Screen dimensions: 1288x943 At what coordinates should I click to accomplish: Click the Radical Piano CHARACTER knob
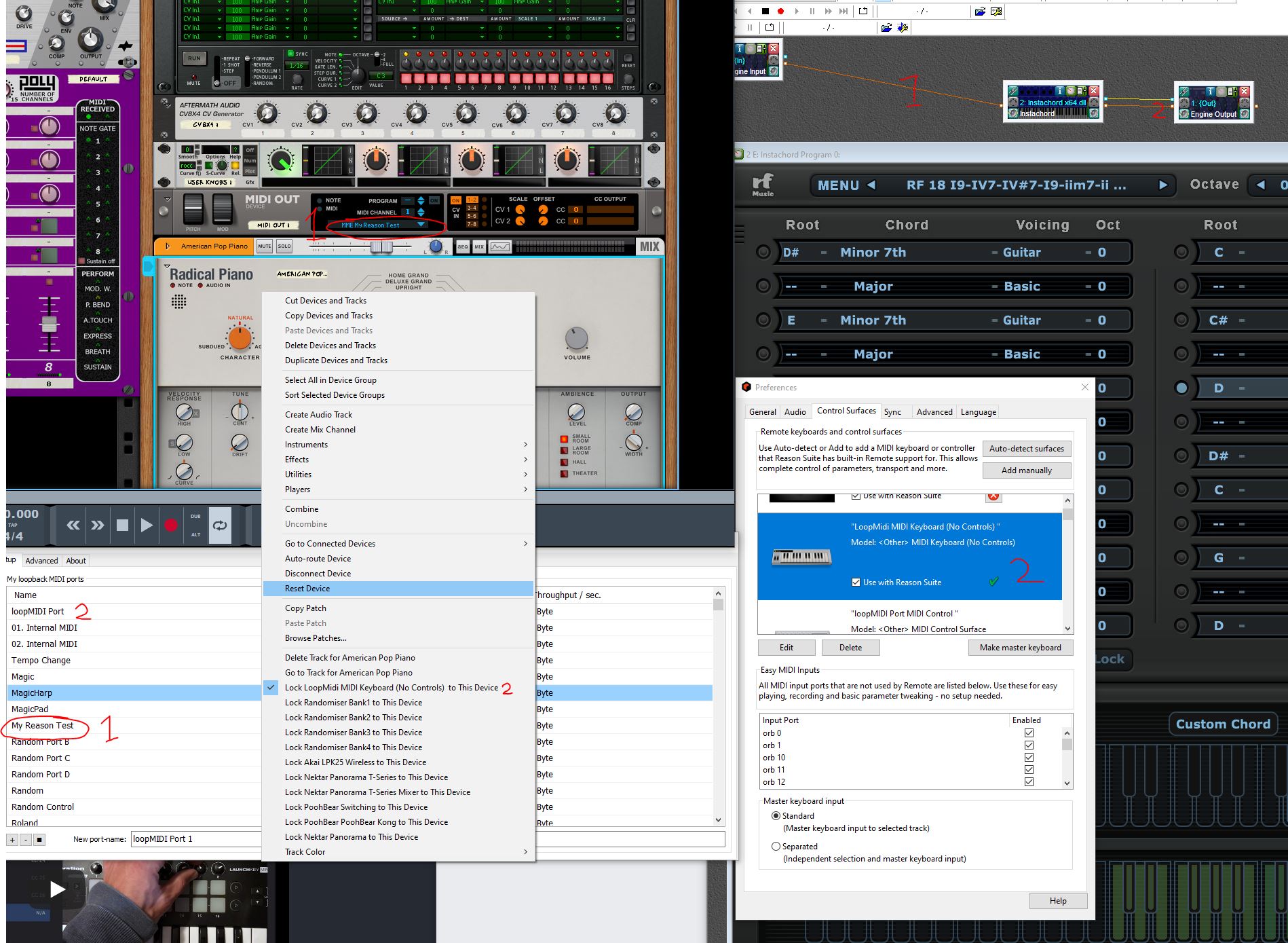240,337
